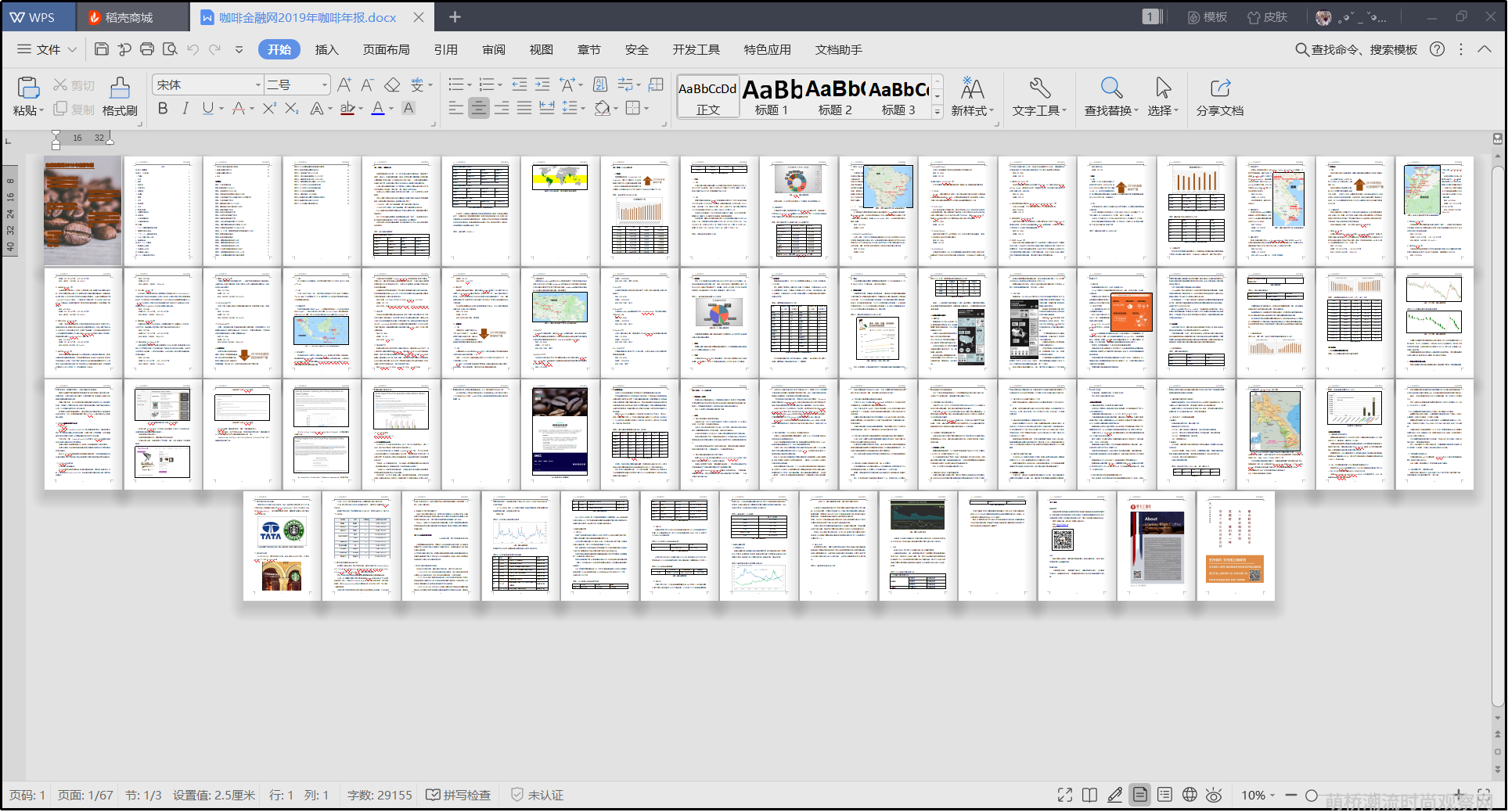Image resolution: width=1508 pixels, height=812 pixels.
Task: Switch to web layout globe icon
Action: tap(1189, 795)
